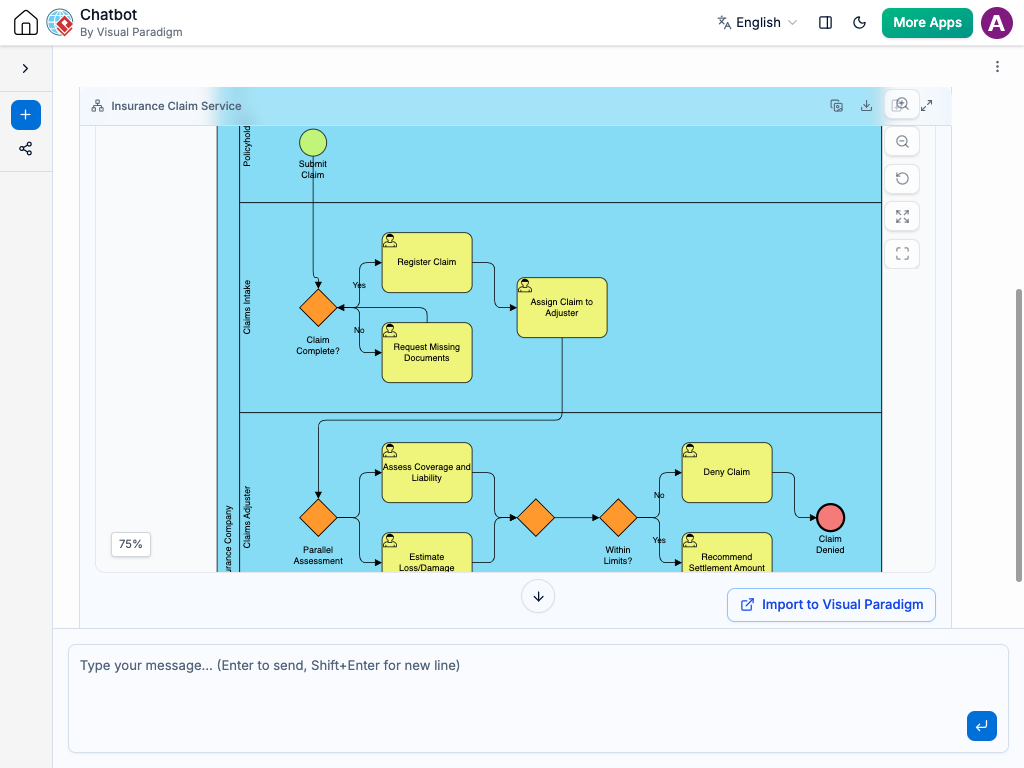
Task: Open the More Apps button
Action: click(927, 23)
